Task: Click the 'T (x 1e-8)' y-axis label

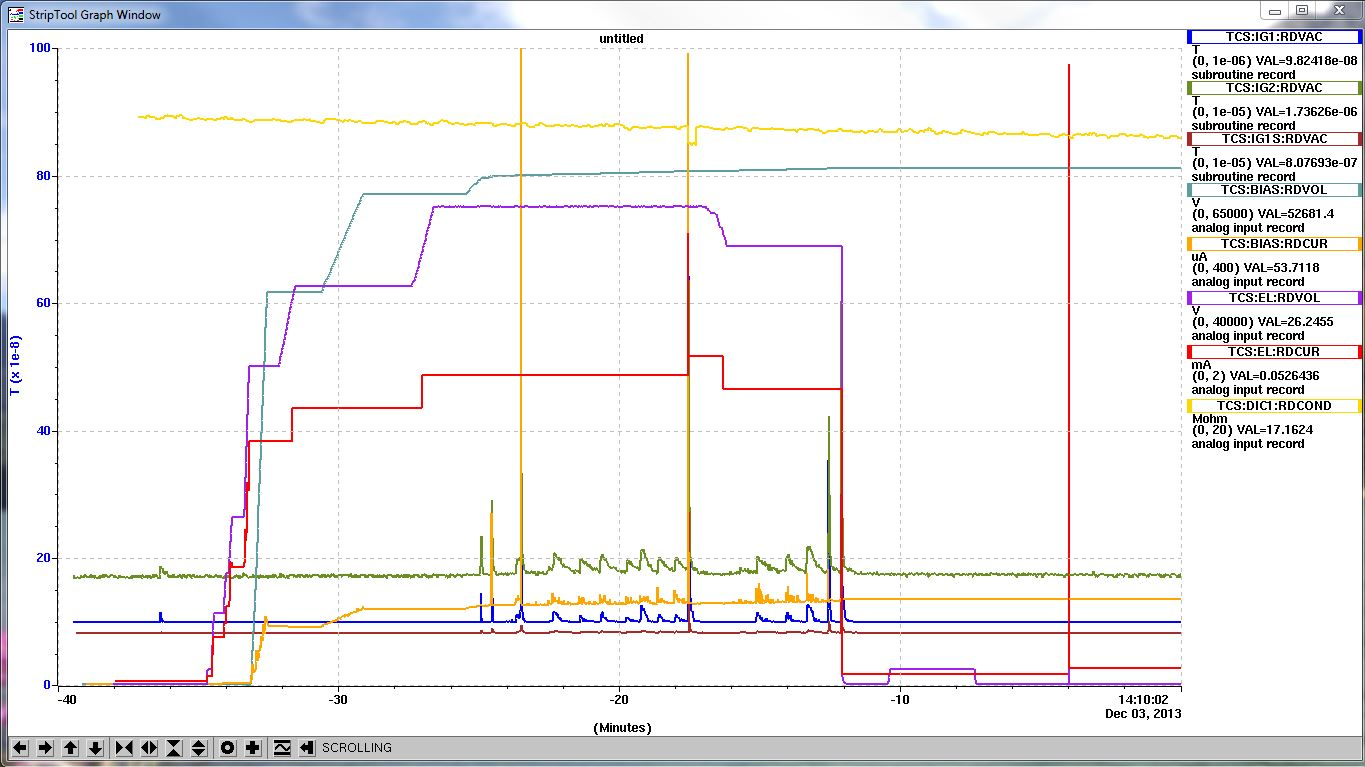Action: 15,365
